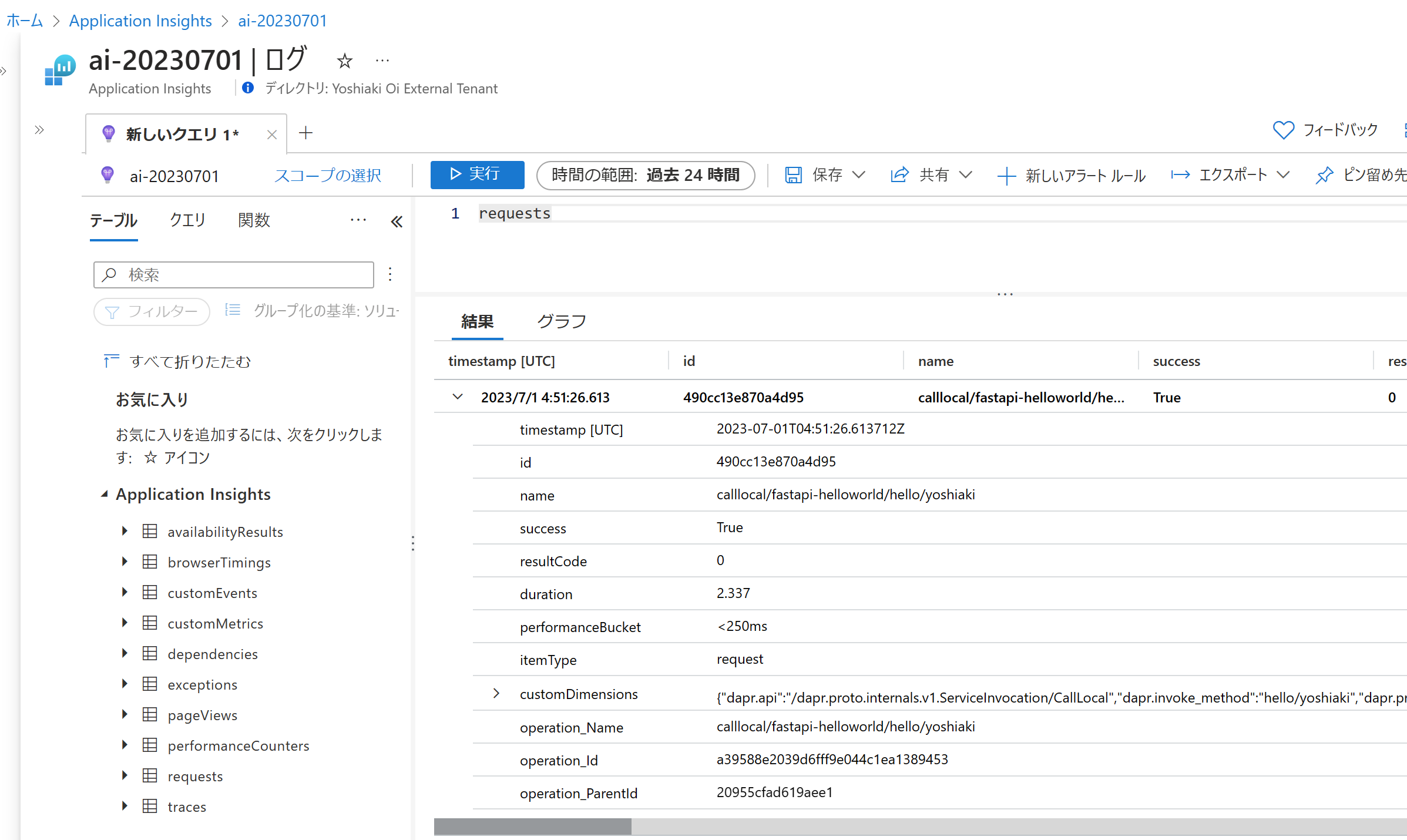
Task: Click the Save floppy disk icon
Action: (793, 175)
